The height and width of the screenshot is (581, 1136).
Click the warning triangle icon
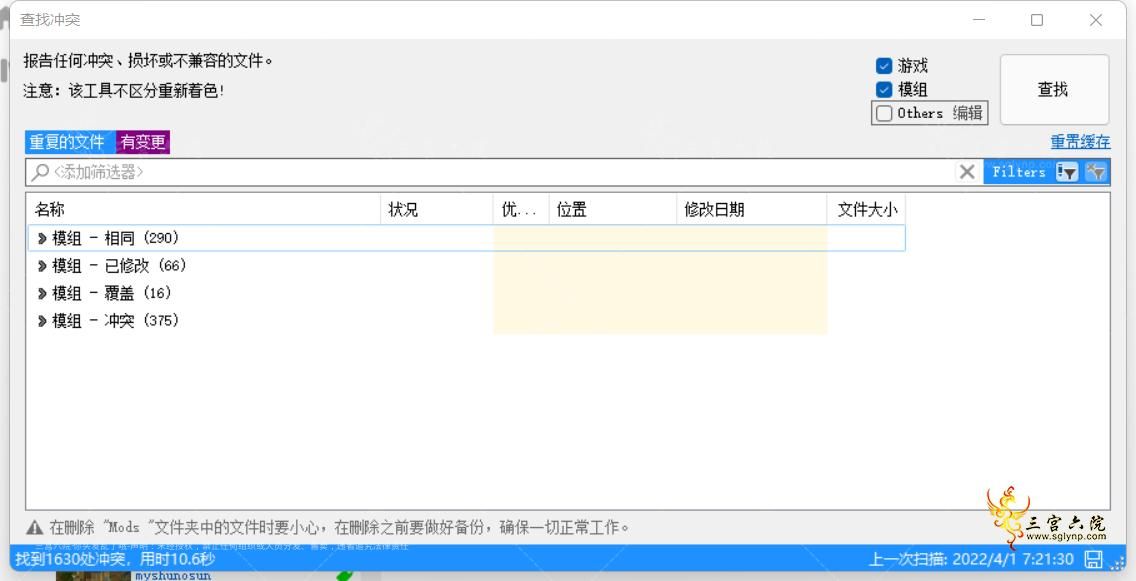coord(35,527)
